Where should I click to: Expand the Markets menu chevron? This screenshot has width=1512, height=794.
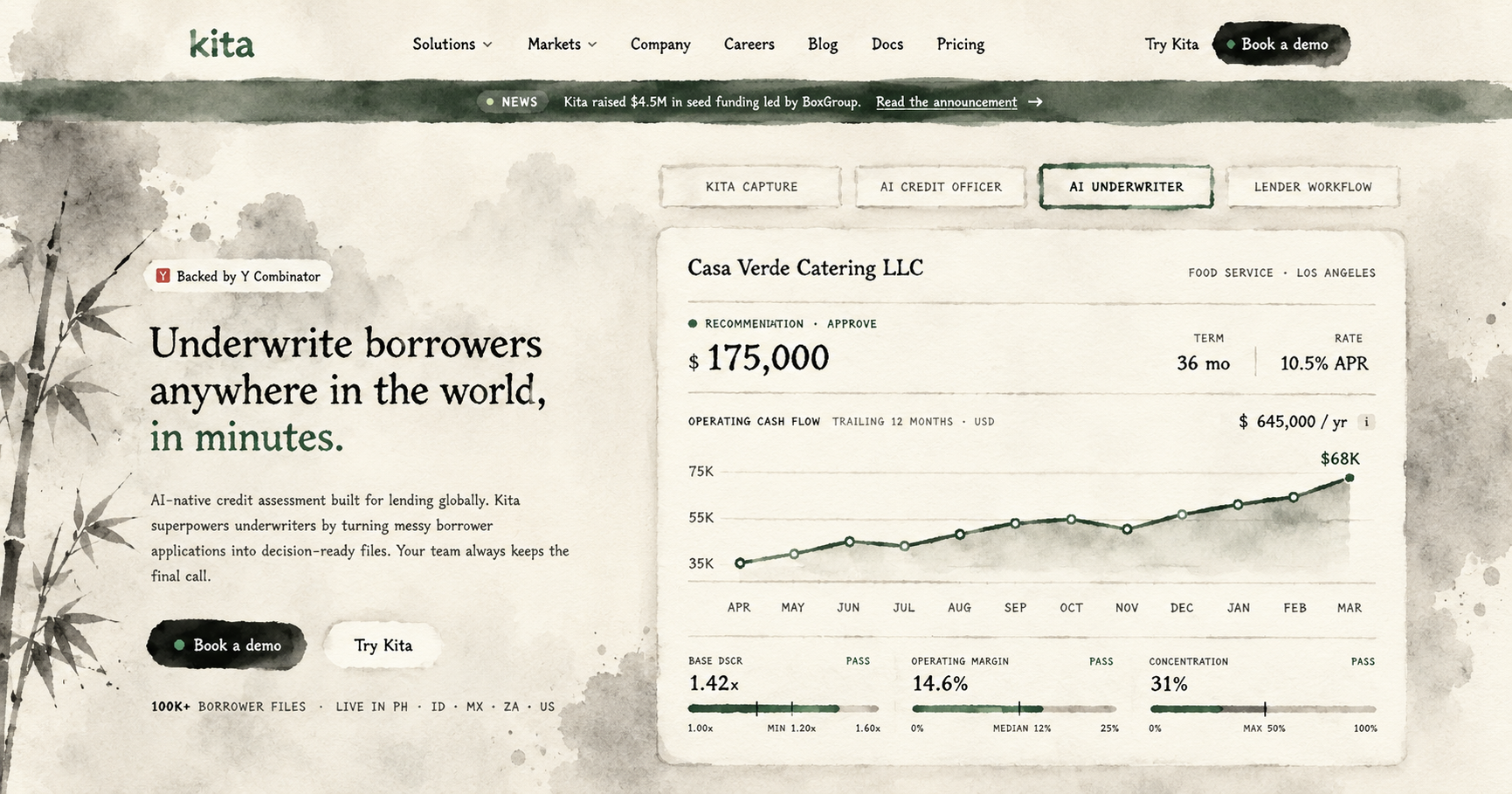592,45
